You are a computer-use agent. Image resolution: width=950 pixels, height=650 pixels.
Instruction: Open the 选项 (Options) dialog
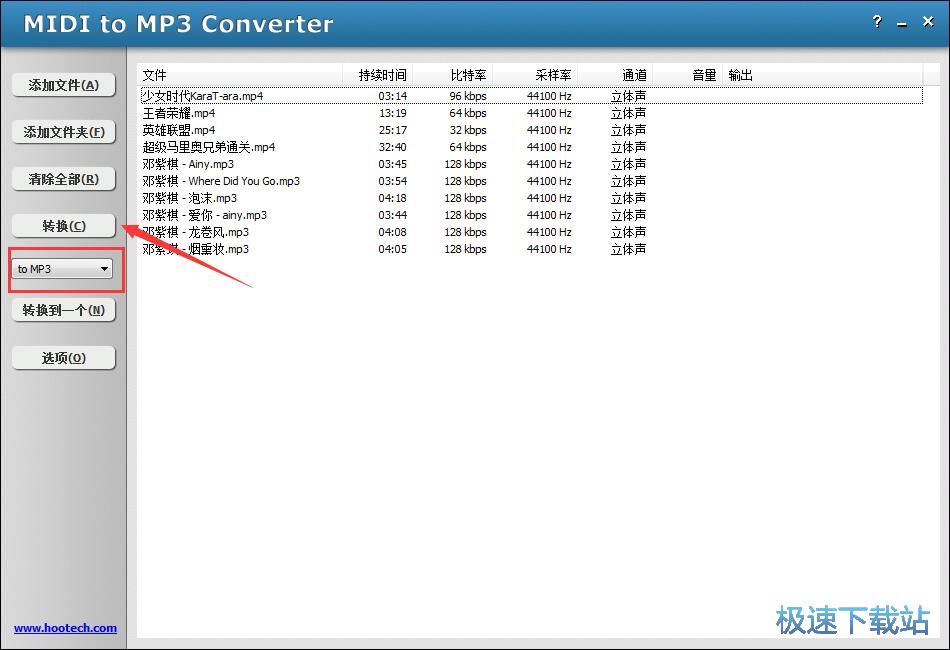coord(63,357)
